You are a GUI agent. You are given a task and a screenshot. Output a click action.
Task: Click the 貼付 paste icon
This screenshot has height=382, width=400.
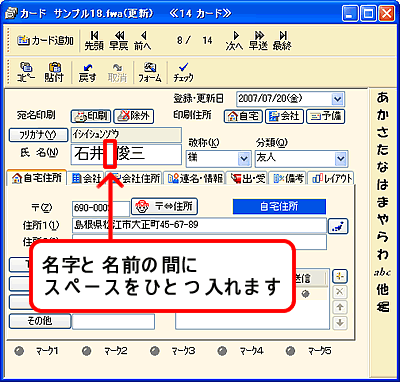pos(54,72)
